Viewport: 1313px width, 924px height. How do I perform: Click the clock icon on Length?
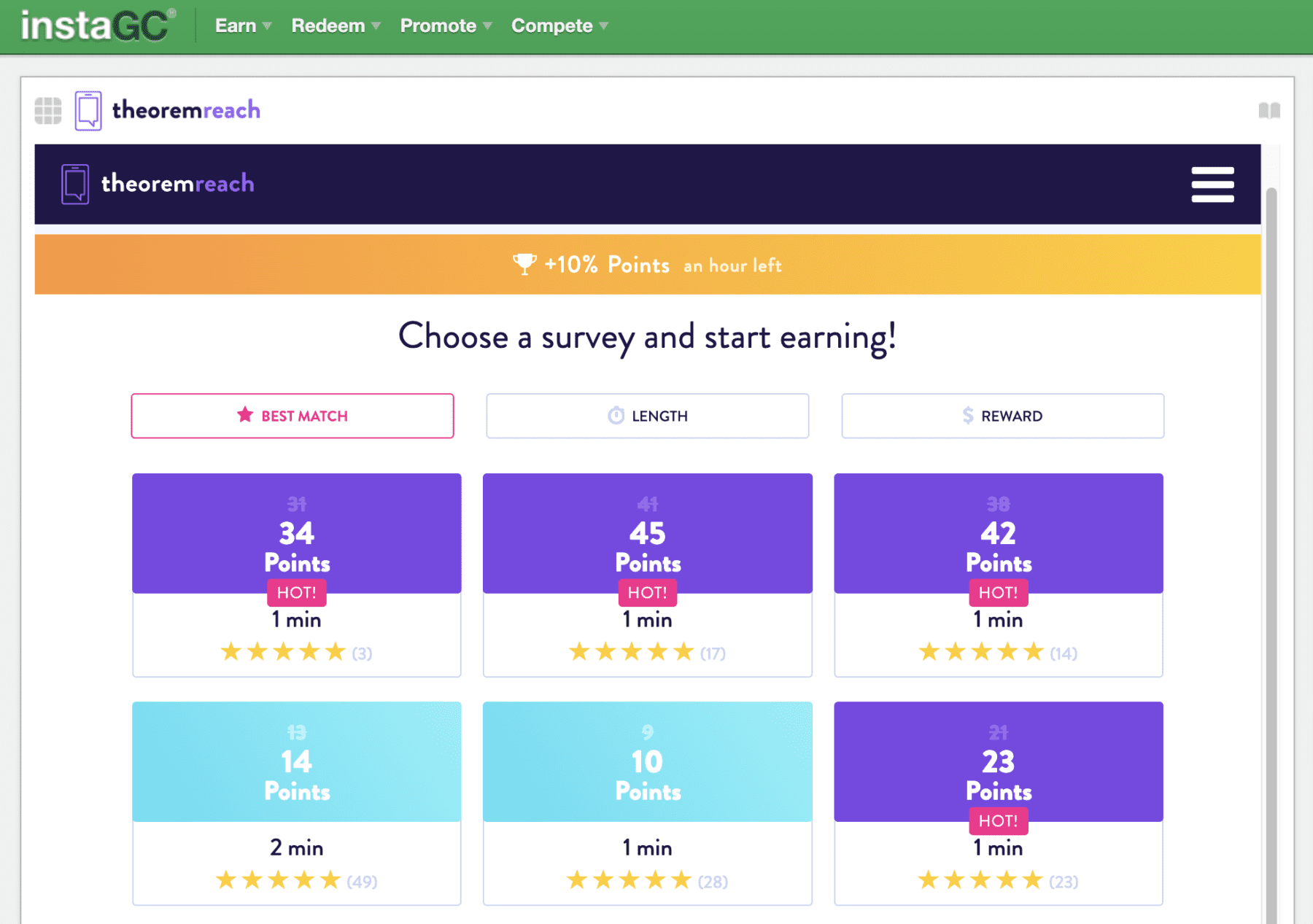point(616,415)
